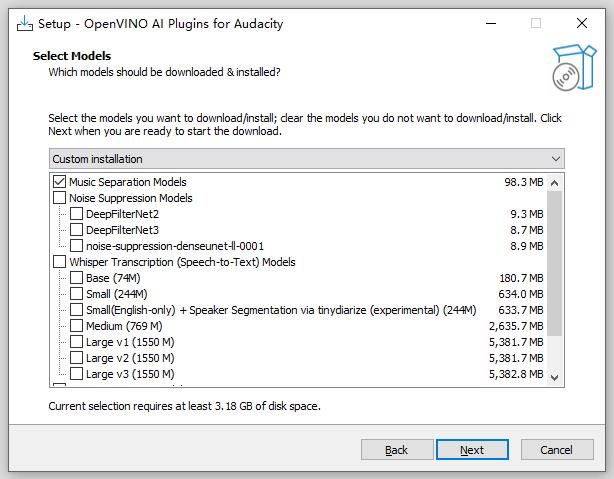
Task: Click the 2,635.7 MB size value
Action: [x=516, y=326]
